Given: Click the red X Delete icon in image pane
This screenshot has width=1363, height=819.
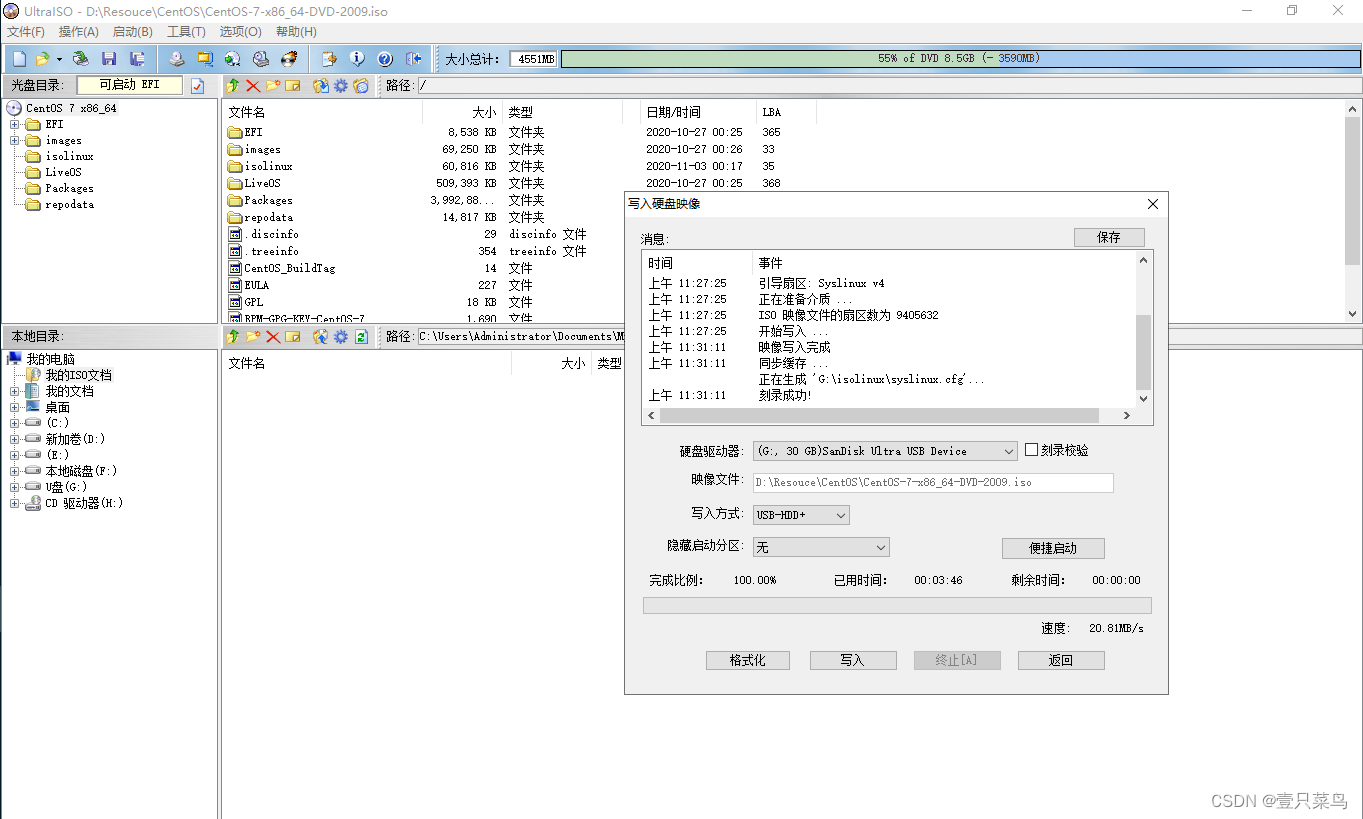Looking at the screenshot, I should 253,86.
